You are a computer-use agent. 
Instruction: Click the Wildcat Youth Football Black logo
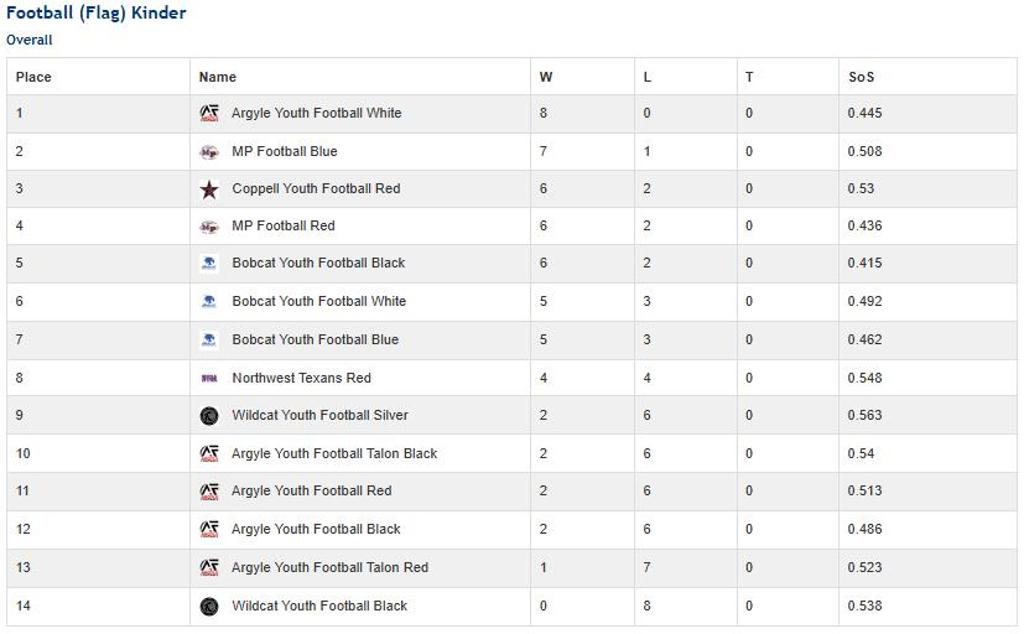(x=209, y=606)
